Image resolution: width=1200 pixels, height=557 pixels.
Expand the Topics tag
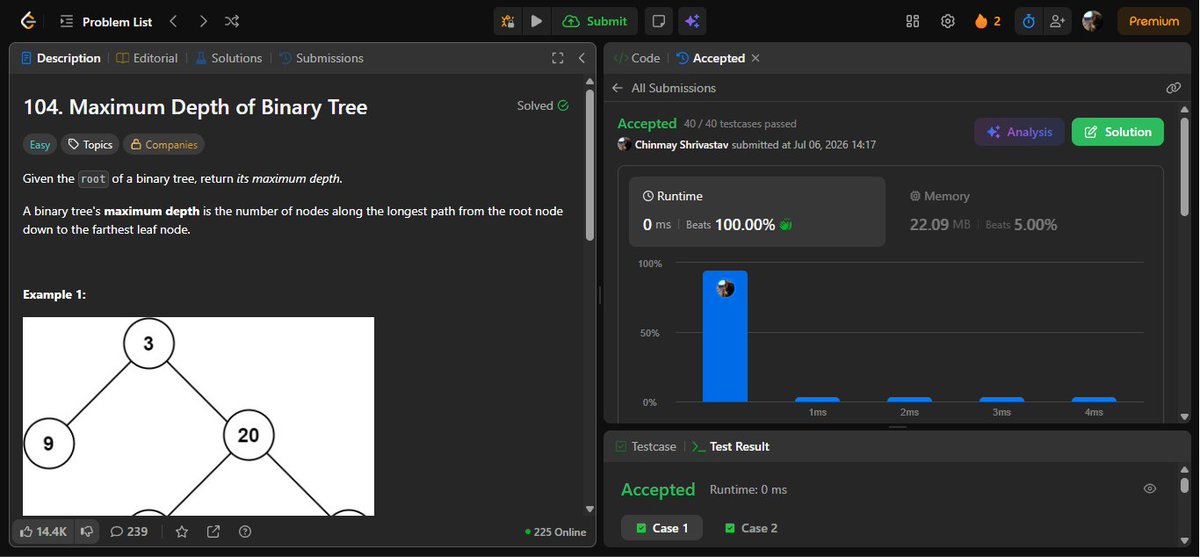[89, 145]
